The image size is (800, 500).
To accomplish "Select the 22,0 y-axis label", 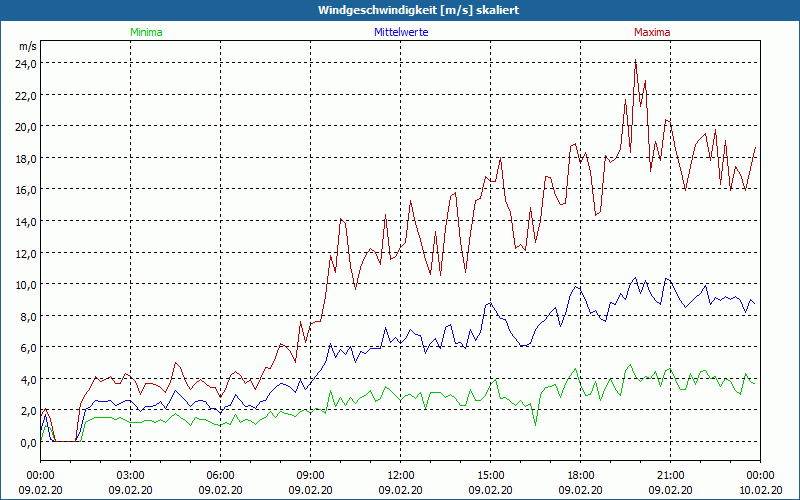I will 26,95.
